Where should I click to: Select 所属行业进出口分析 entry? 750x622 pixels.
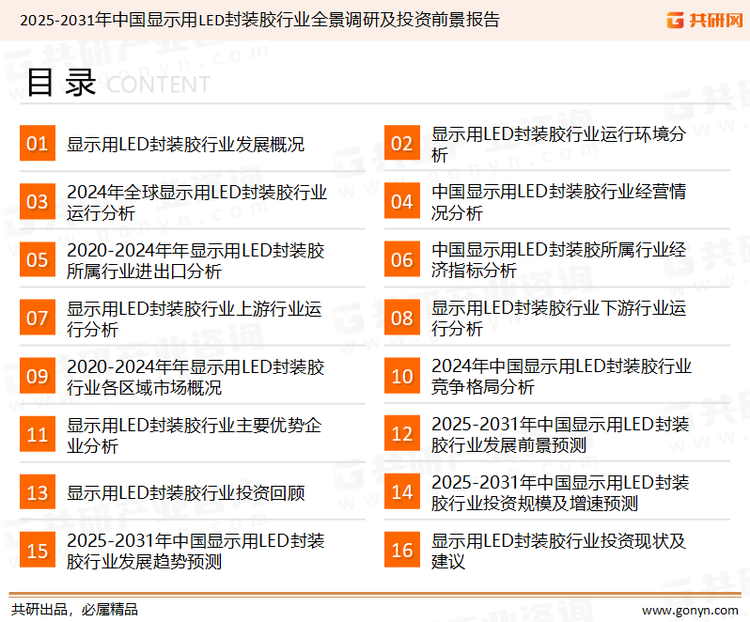[x=195, y=261]
